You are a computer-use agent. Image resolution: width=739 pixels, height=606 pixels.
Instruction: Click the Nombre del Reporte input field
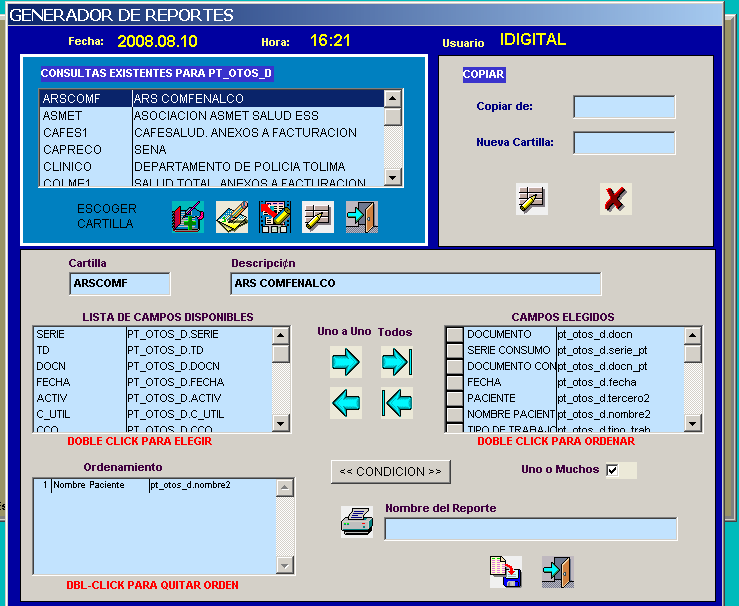pyautogui.click(x=531, y=529)
